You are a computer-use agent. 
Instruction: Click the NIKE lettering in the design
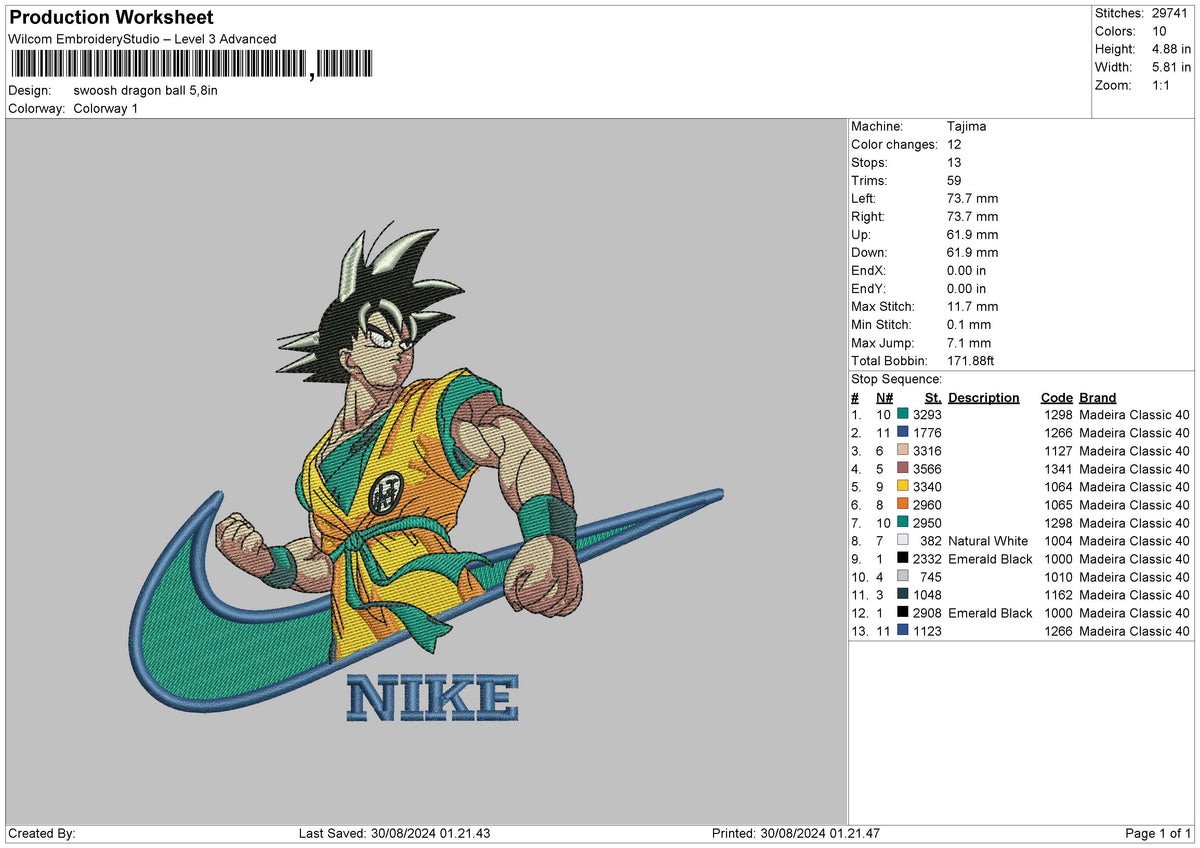433,698
